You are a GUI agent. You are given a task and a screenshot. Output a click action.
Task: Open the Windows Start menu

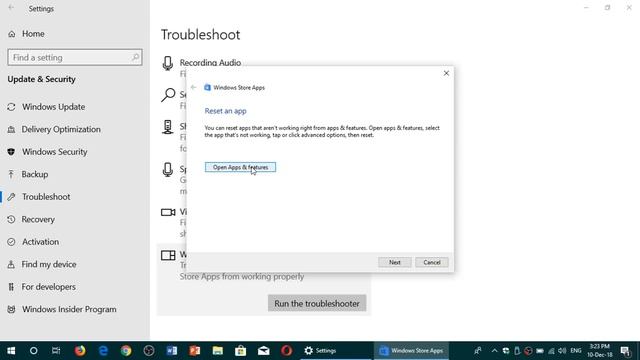11,351
